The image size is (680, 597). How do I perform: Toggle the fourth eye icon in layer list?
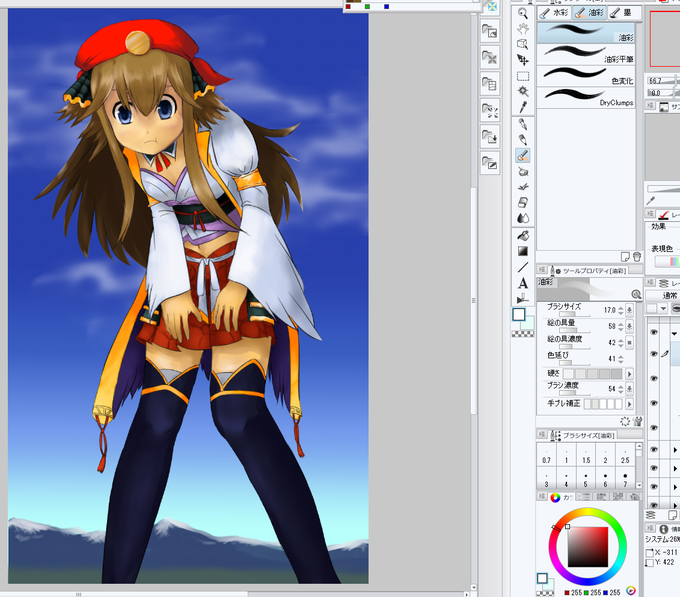(654, 403)
